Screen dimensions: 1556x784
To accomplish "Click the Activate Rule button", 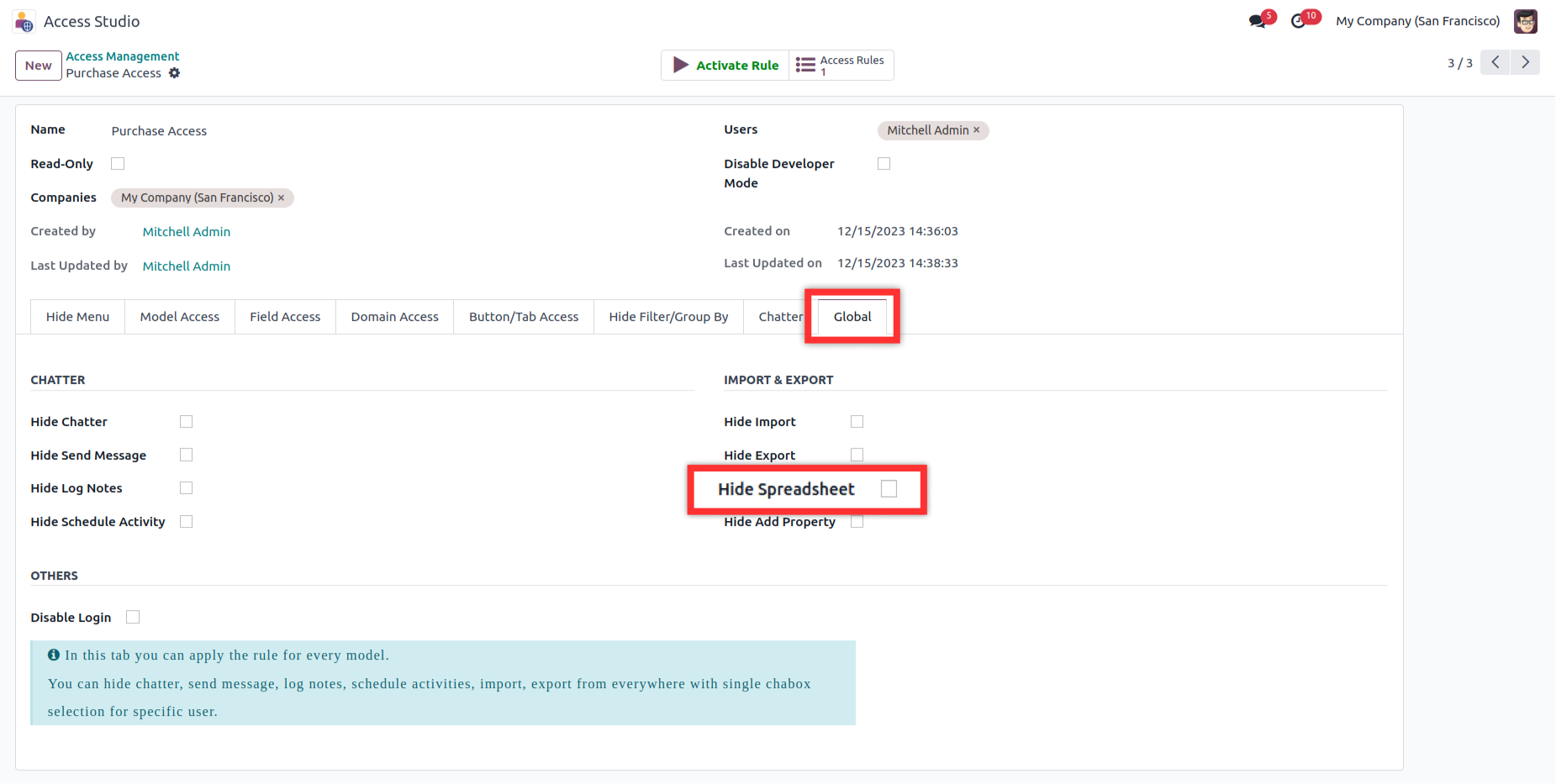I will [x=725, y=65].
